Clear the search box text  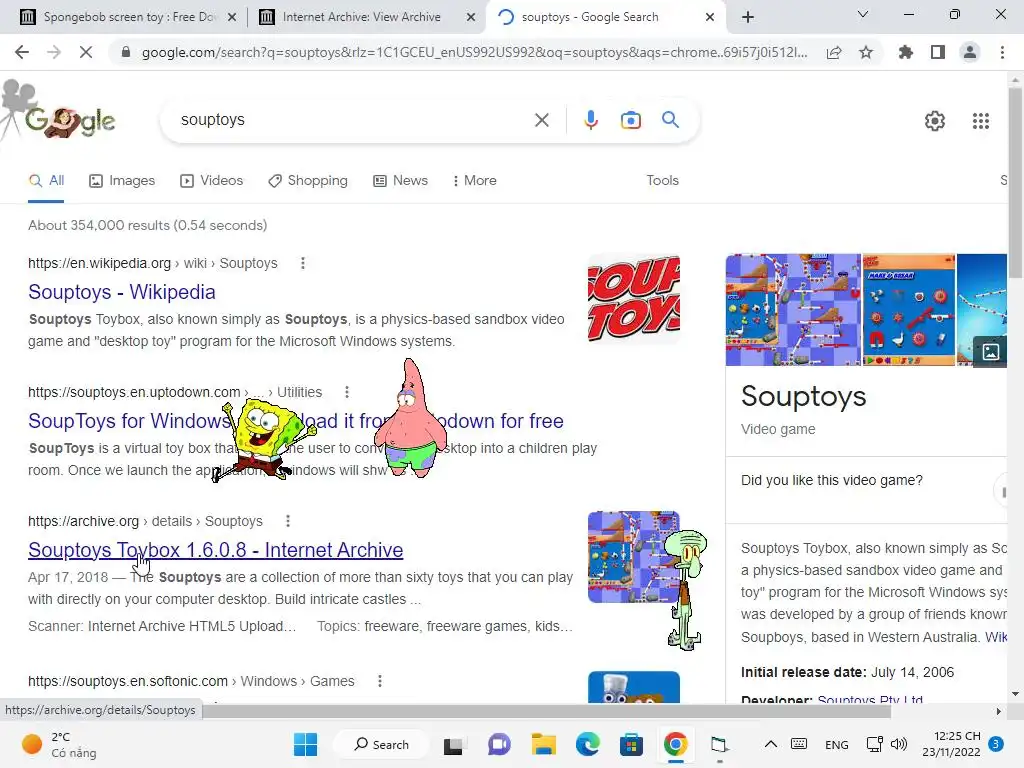(541, 120)
